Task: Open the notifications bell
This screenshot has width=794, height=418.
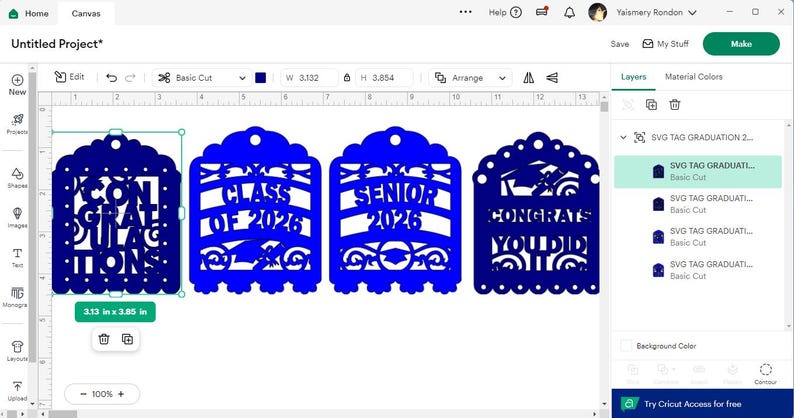Action: (x=570, y=13)
